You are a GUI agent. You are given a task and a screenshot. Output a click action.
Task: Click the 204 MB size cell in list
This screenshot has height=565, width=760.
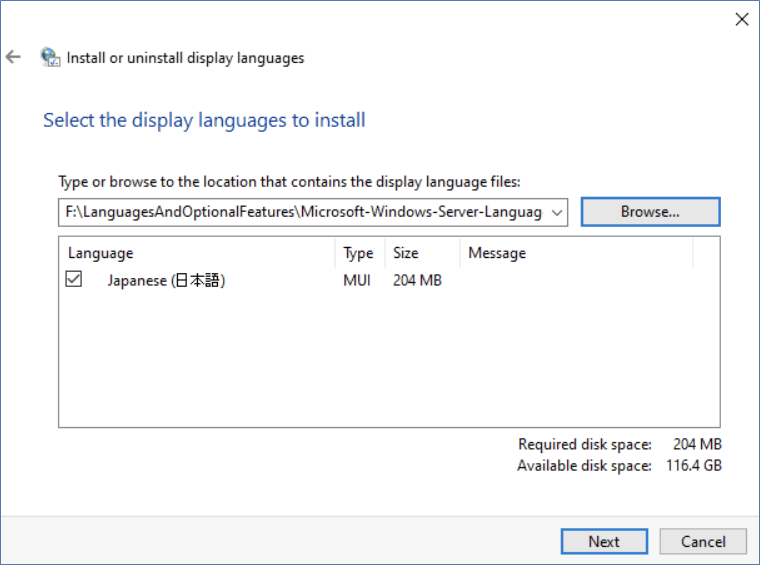point(417,281)
